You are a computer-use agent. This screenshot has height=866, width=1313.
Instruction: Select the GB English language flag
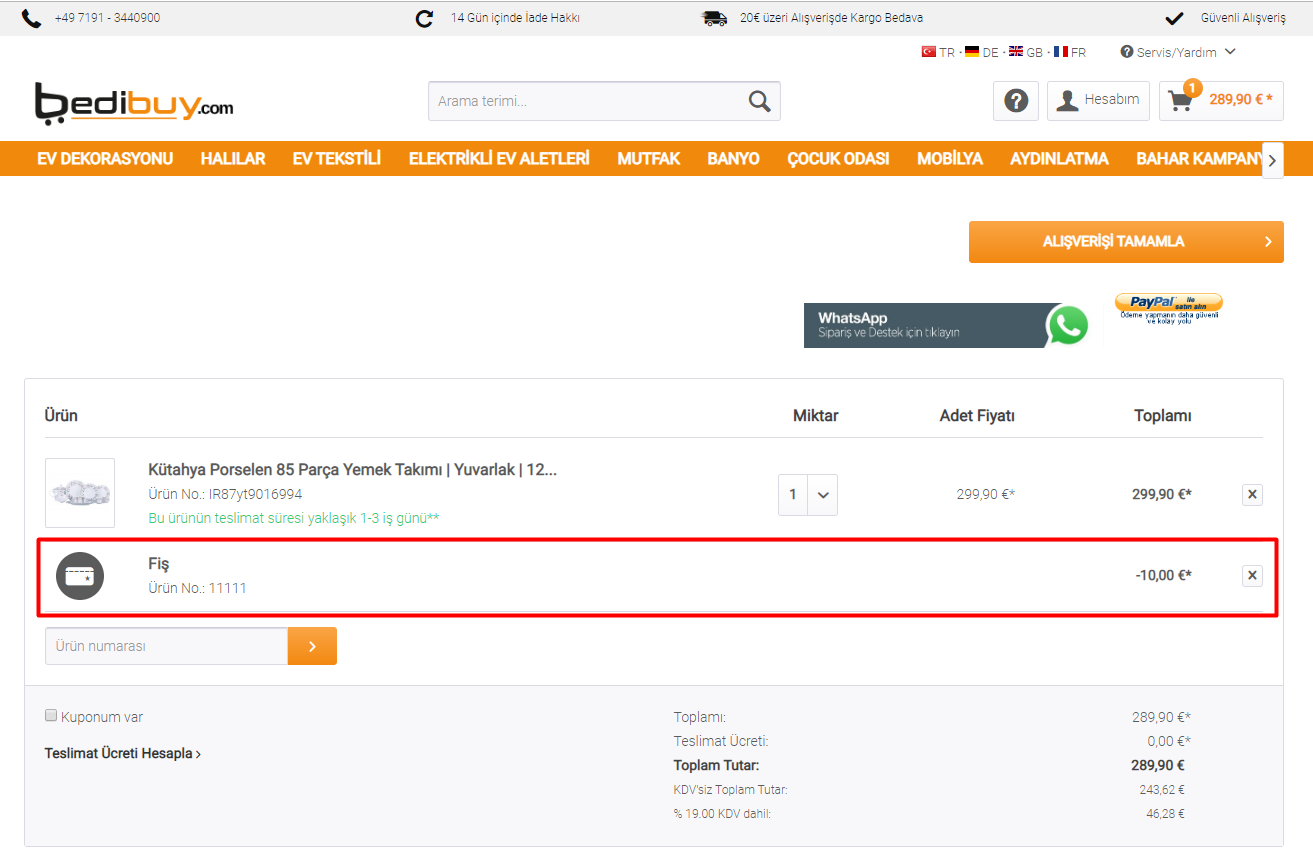pyautogui.click(x=1024, y=52)
